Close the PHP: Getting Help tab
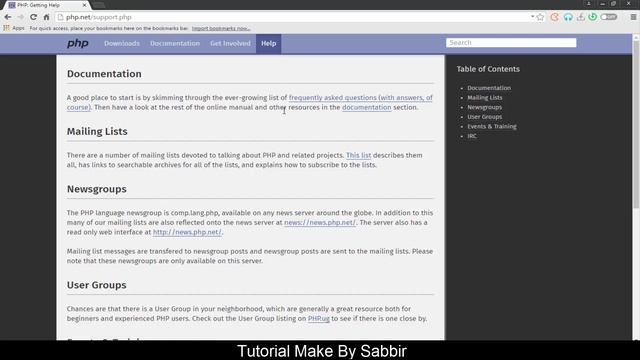640x360 pixels. [x=84, y=5]
